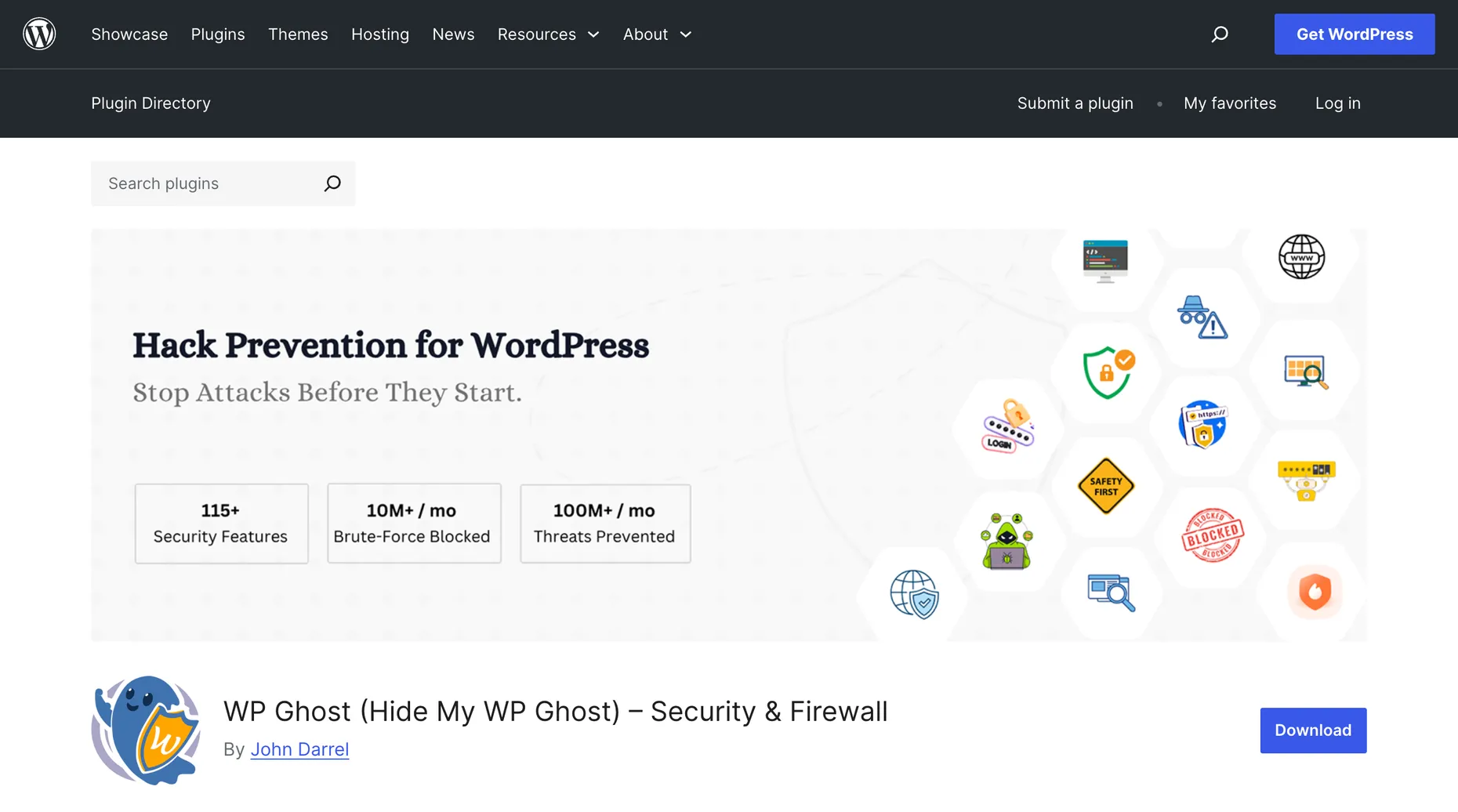1458x812 pixels.
Task: Open My favorites link
Action: tap(1230, 103)
